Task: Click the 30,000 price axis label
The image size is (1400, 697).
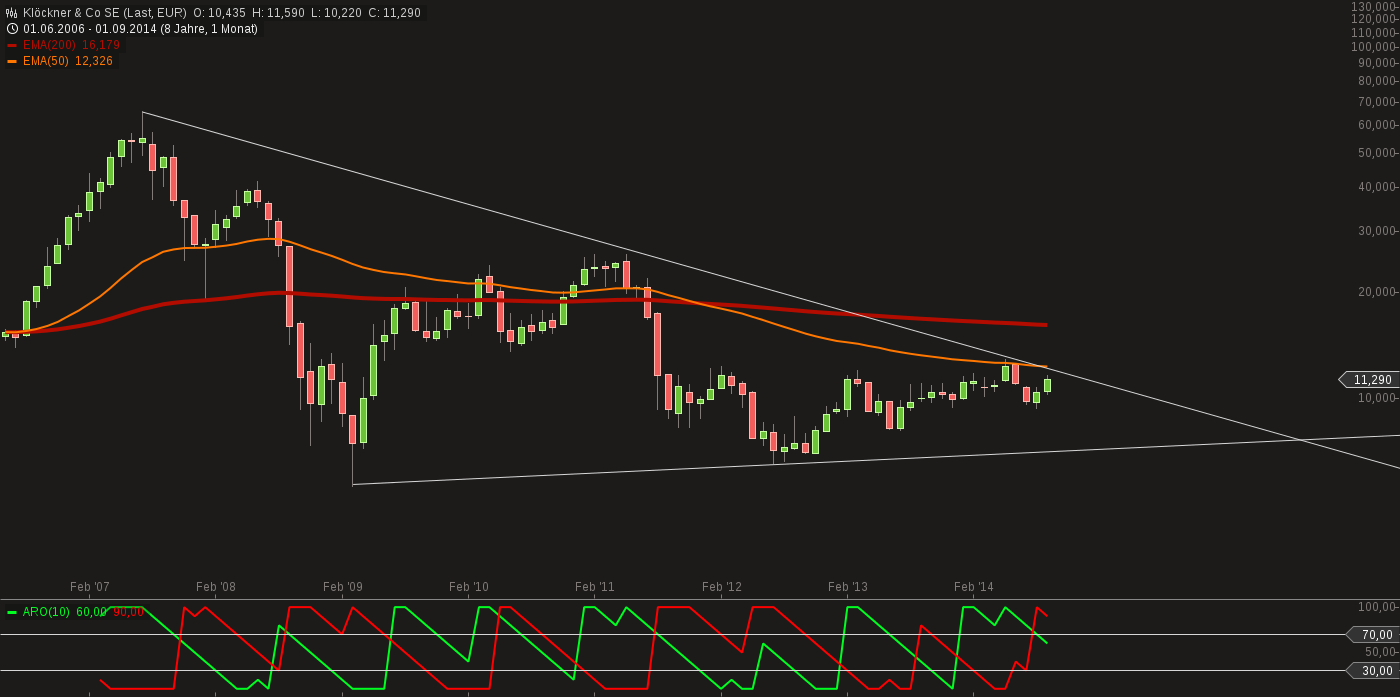Action: click(x=1377, y=231)
